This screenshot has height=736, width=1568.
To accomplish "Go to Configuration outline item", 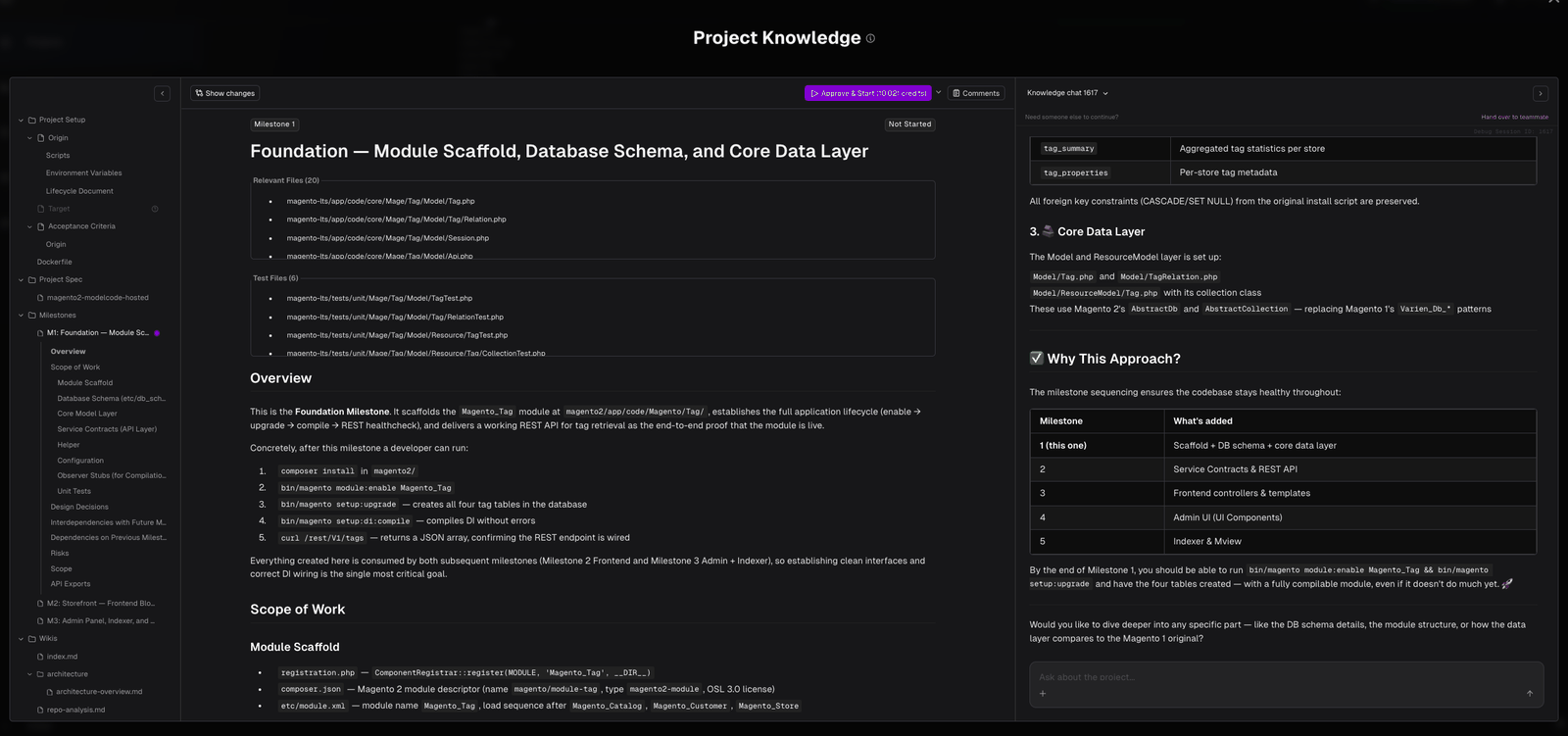I will tap(80, 461).
